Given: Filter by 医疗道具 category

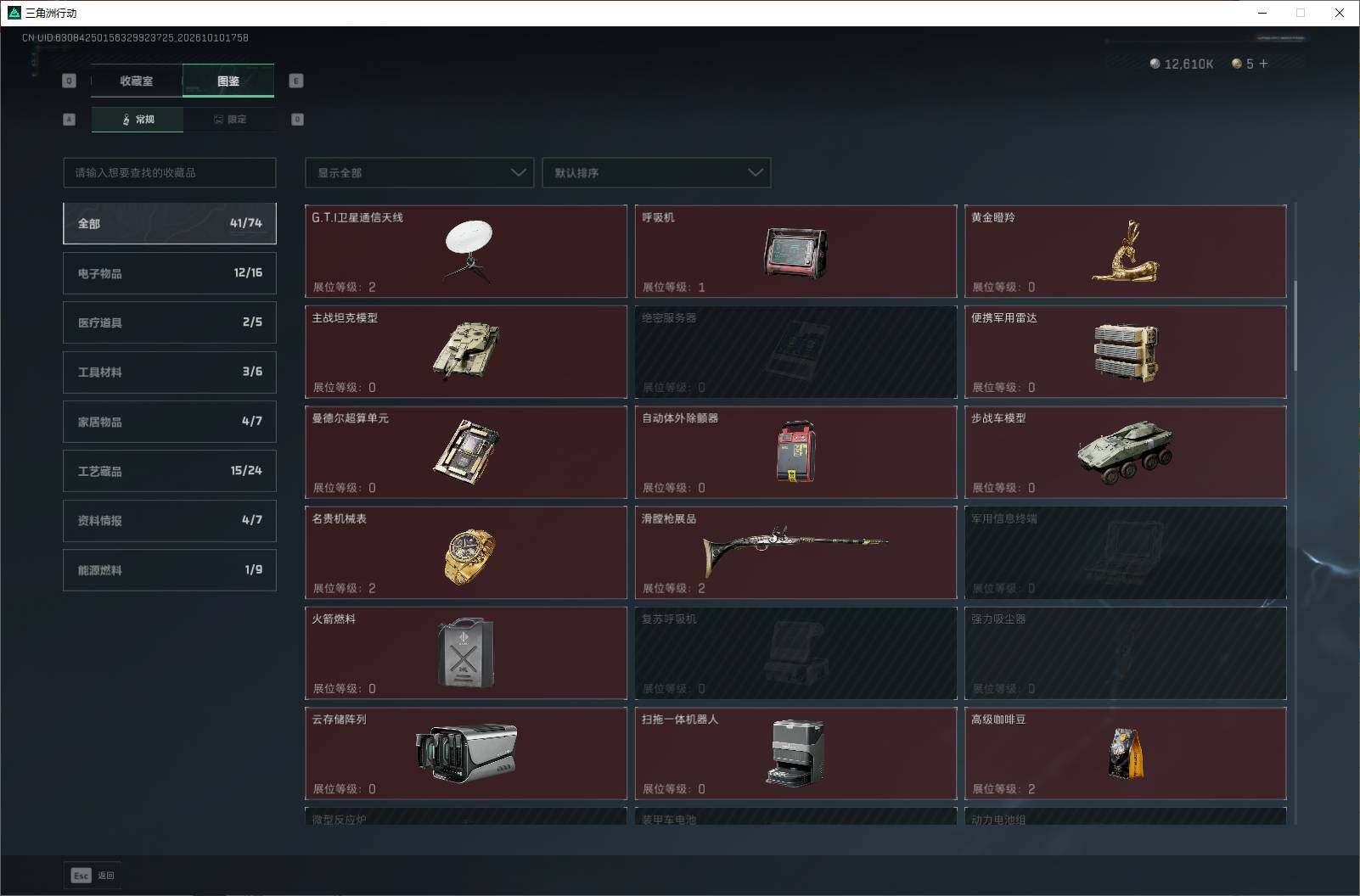Looking at the screenshot, I should pos(170,322).
